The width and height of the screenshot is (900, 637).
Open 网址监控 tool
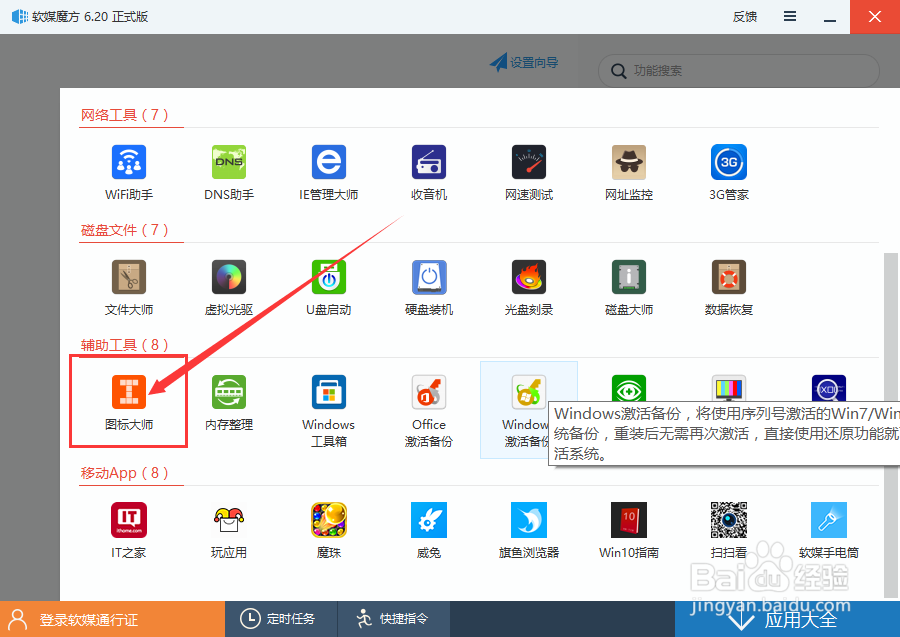click(629, 173)
